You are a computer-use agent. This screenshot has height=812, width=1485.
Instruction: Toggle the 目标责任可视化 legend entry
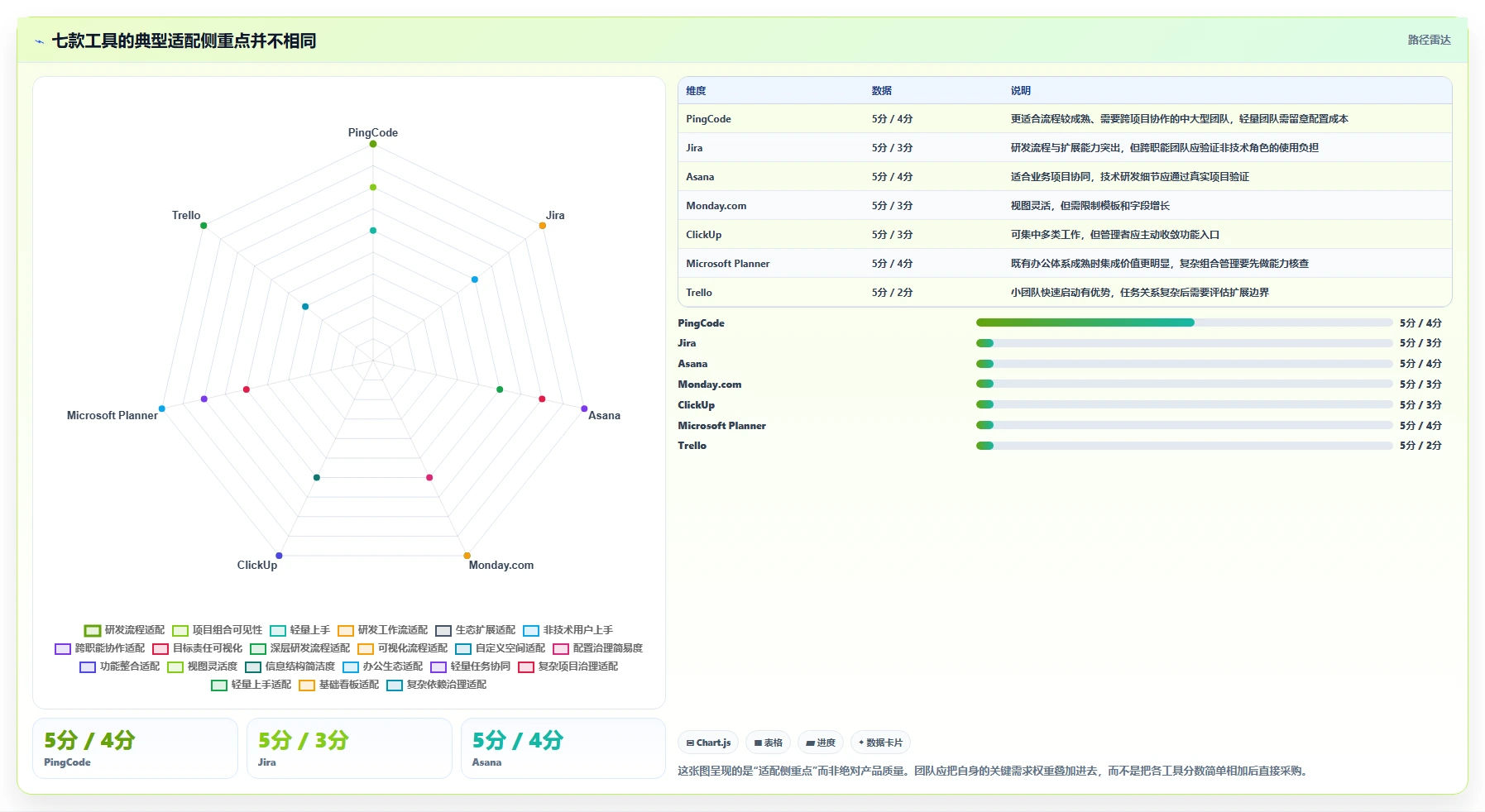(x=198, y=648)
